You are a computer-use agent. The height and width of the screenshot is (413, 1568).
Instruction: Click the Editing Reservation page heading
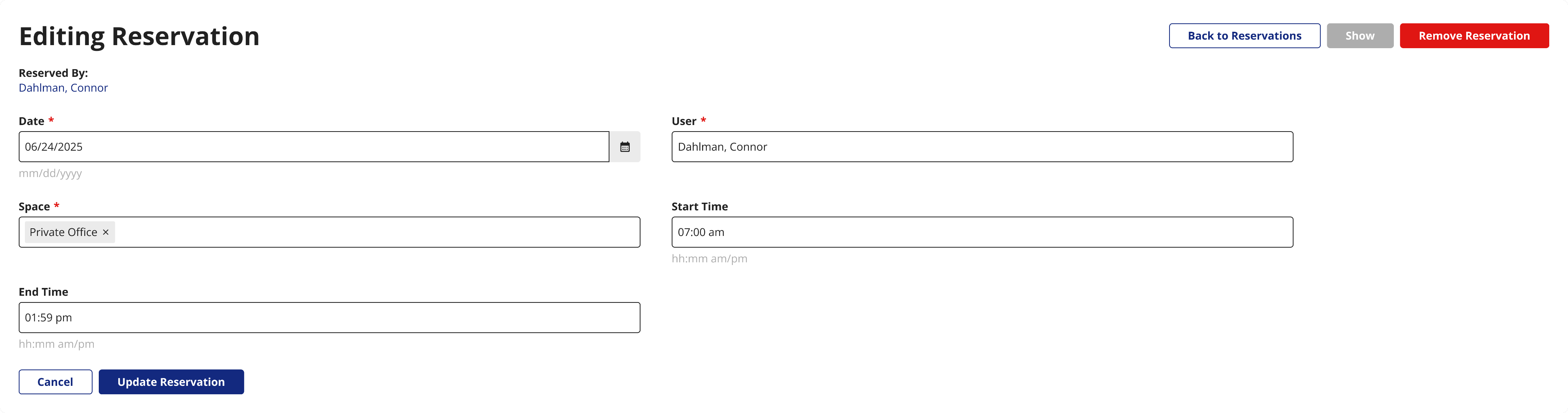point(139,36)
